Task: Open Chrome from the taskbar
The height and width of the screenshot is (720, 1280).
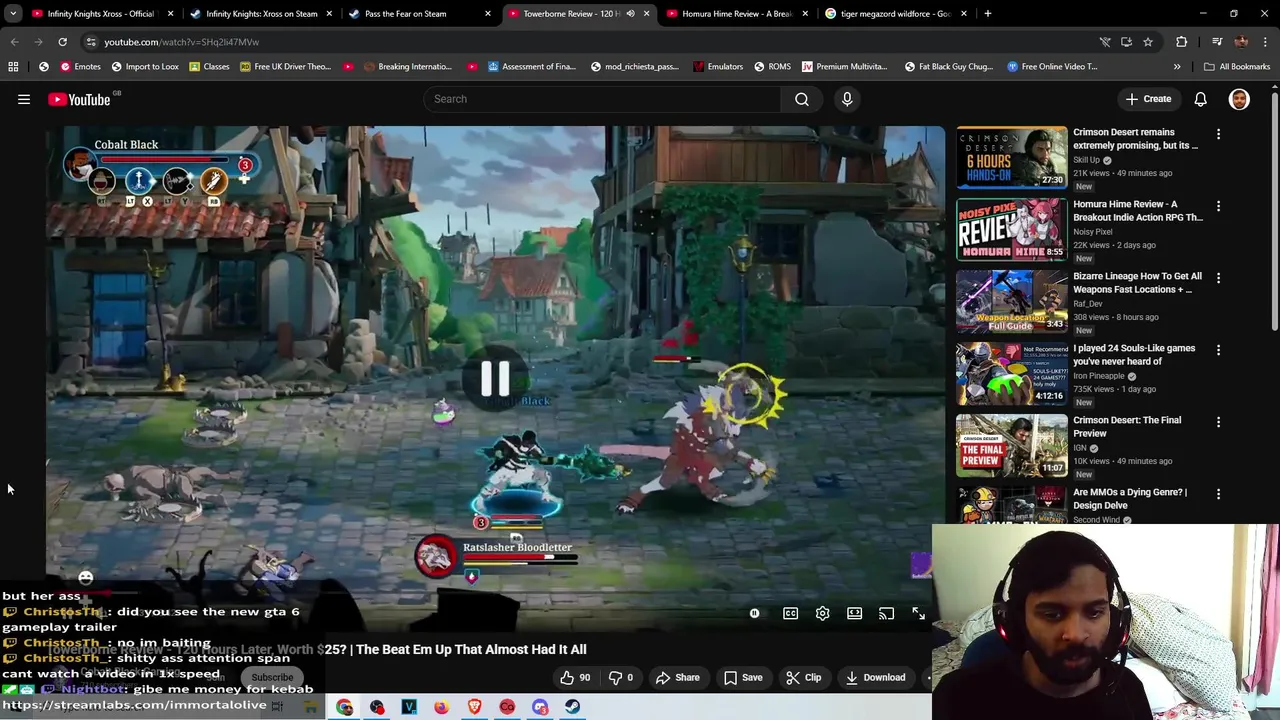Action: pyautogui.click(x=344, y=707)
